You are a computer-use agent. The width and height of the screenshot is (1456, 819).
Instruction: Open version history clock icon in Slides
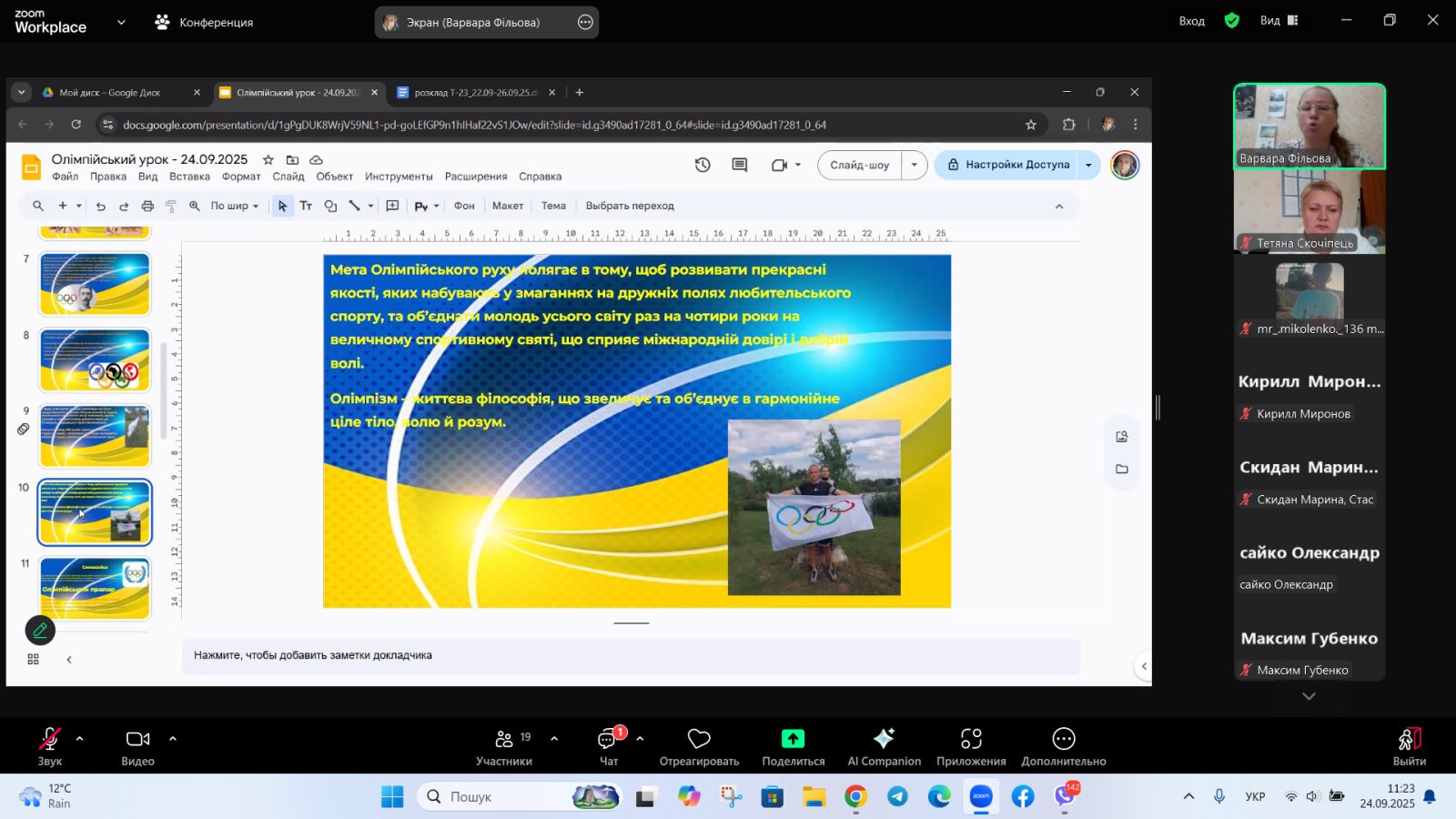click(703, 165)
